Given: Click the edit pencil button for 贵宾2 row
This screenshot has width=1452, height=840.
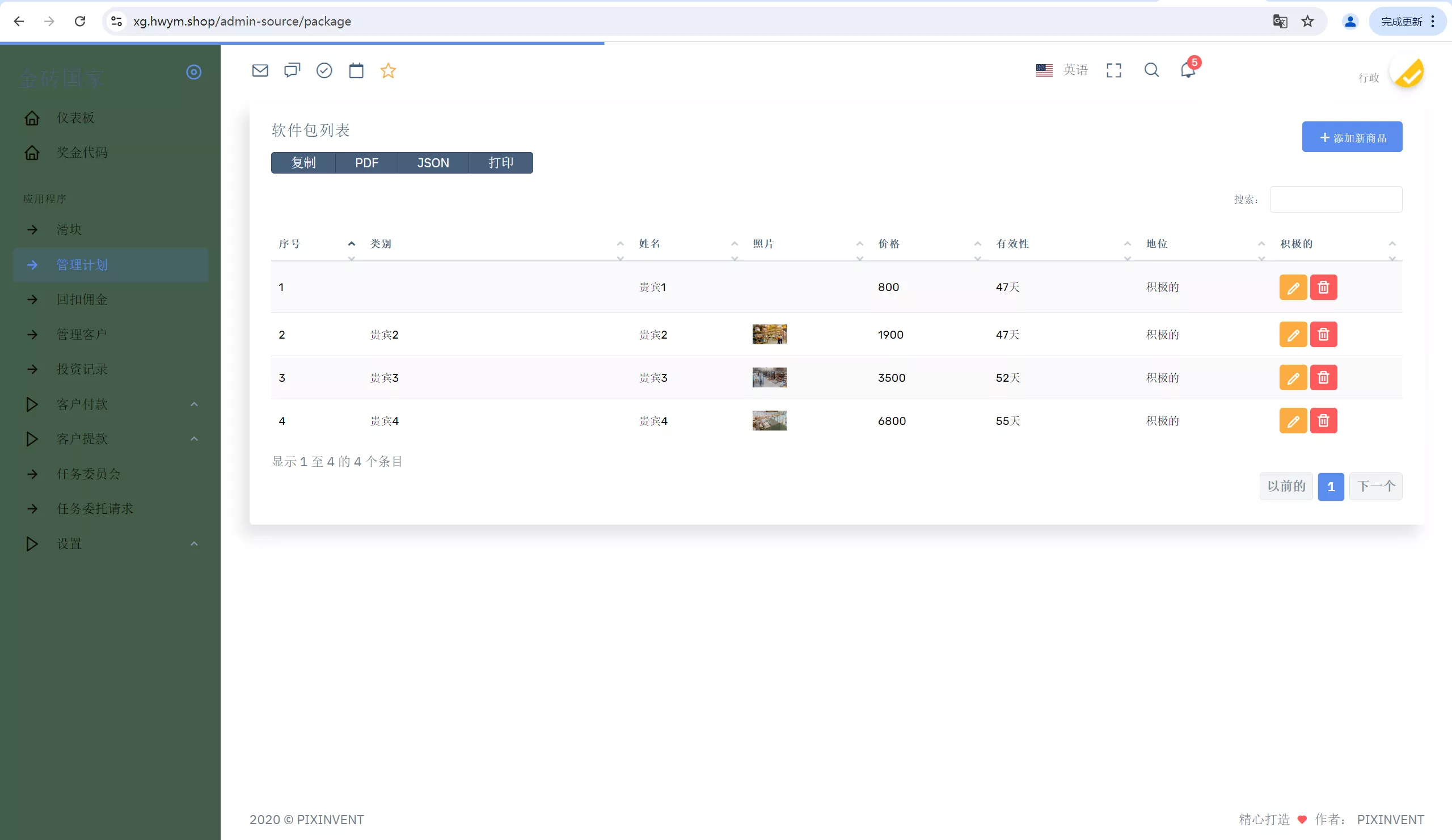Looking at the screenshot, I should pos(1293,334).
